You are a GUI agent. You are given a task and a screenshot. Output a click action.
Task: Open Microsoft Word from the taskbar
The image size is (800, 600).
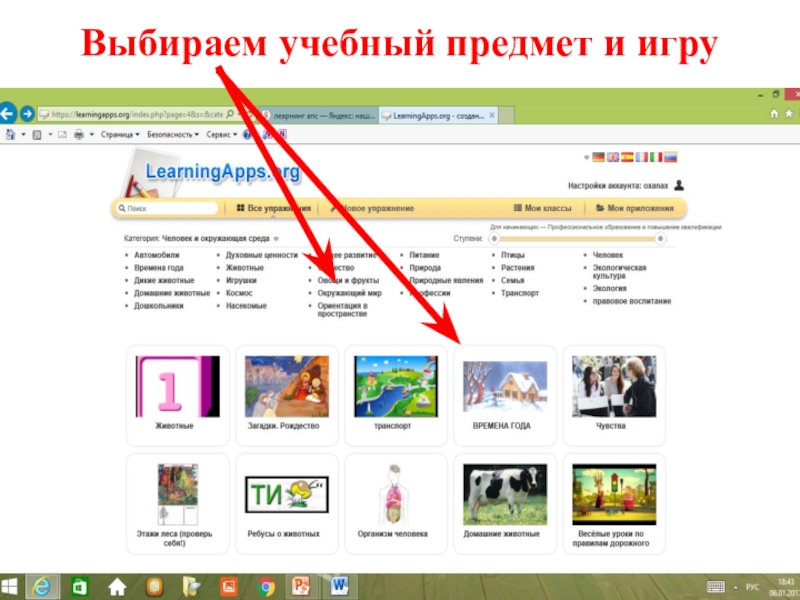tap(337, 584)
